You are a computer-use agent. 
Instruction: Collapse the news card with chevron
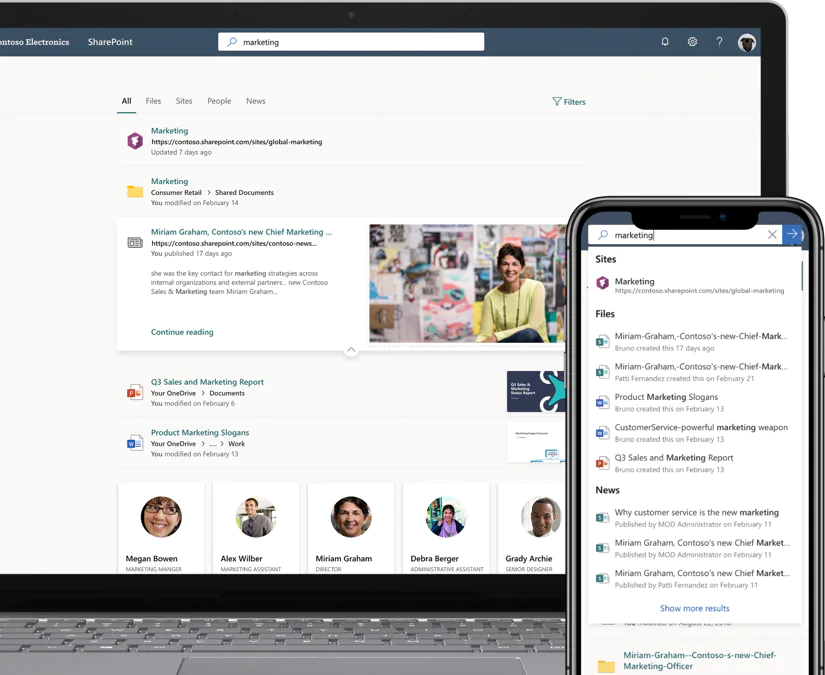pyautogui.click(x=351, y=350)
